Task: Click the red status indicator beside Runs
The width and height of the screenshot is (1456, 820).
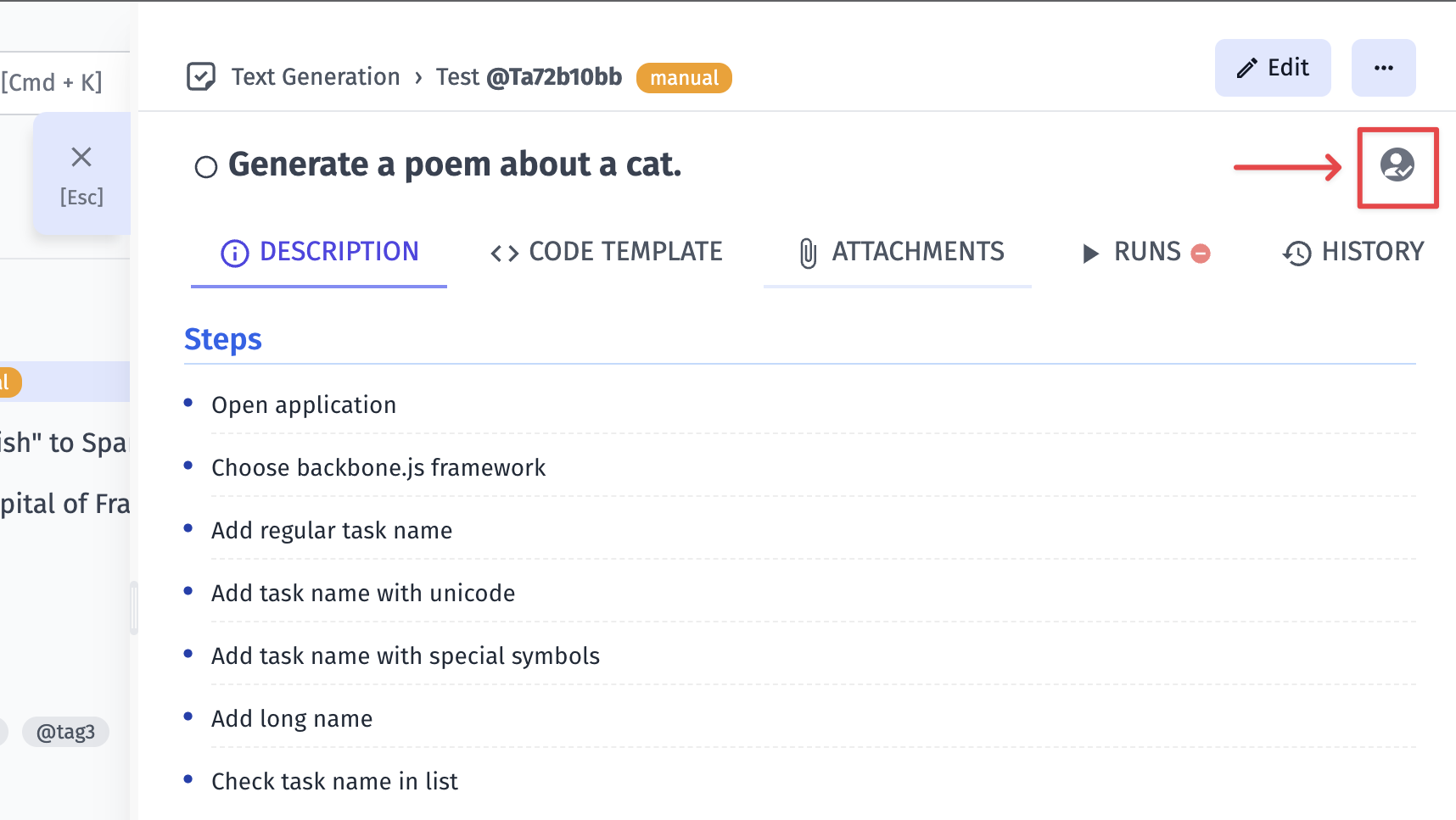Action: pos(1201,254)
